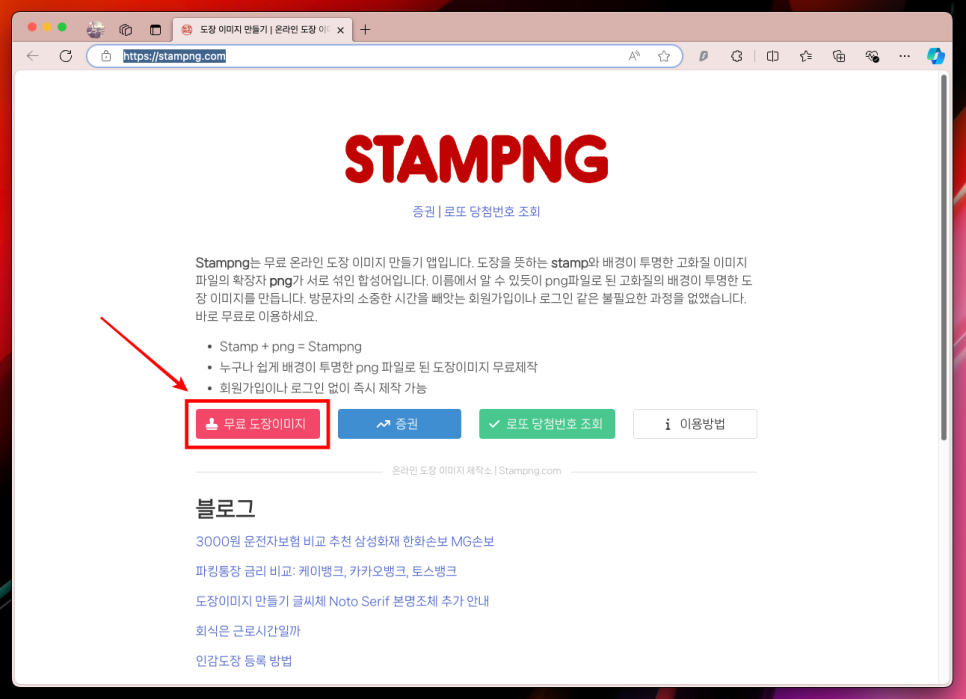This screenshot has width=966, height=699.
Task: Add page to favorites star icon
Action: point(664,56)
